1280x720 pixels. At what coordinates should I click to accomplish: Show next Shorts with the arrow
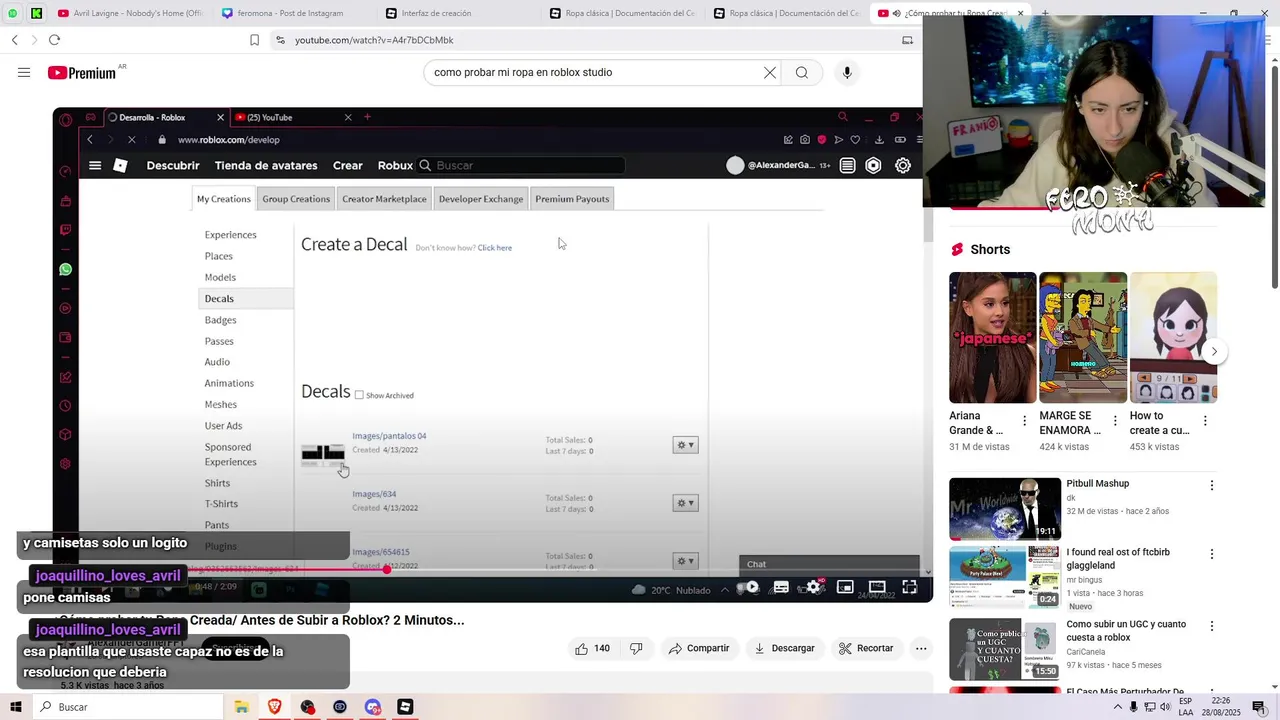point(1214,351)
